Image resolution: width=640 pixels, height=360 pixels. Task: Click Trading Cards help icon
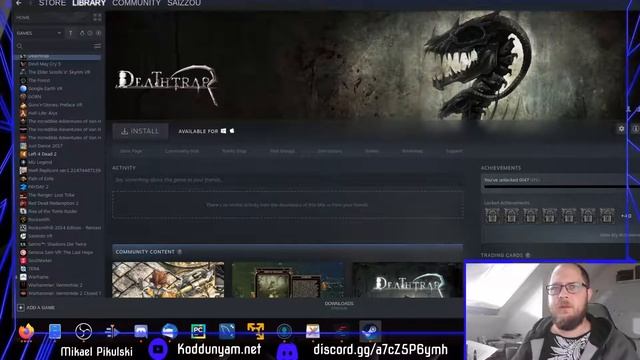click(x=528, y=255)
